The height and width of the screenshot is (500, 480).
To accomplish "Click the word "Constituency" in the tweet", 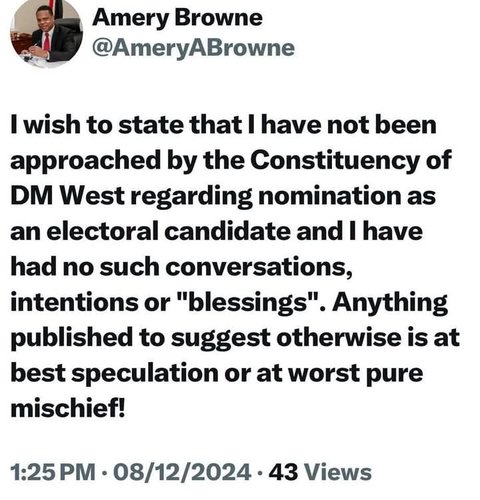I will point(334,161).
